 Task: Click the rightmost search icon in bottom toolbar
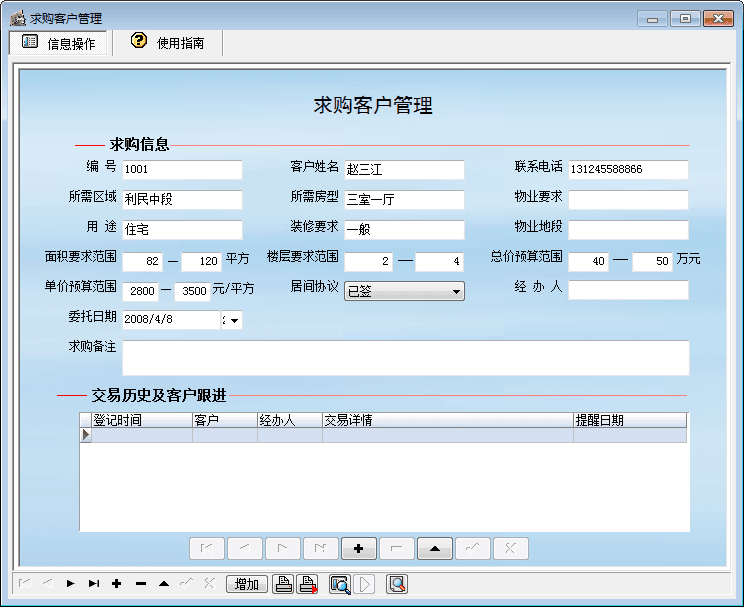point(397,584)
